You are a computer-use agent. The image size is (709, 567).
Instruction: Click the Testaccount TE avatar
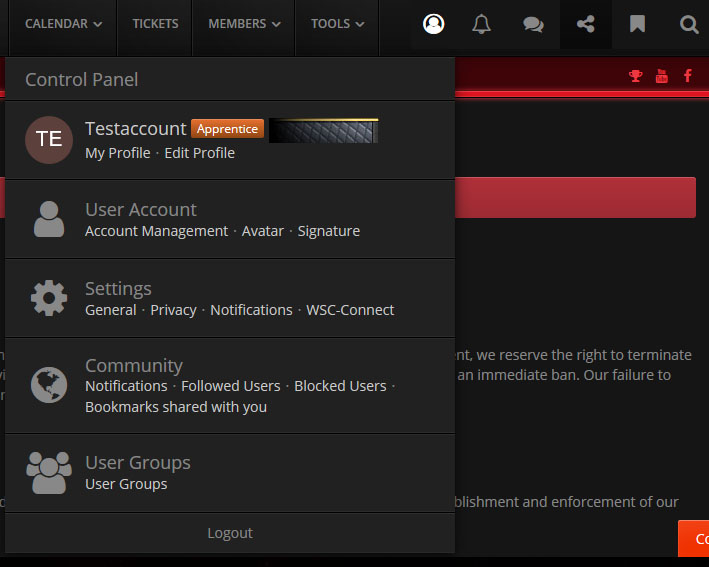49,140
